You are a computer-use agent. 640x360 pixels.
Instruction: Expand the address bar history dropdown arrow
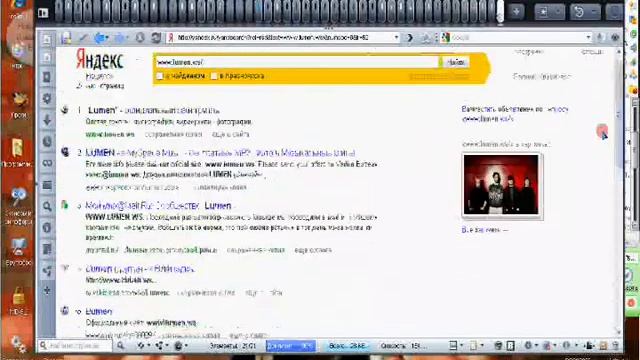396,38
